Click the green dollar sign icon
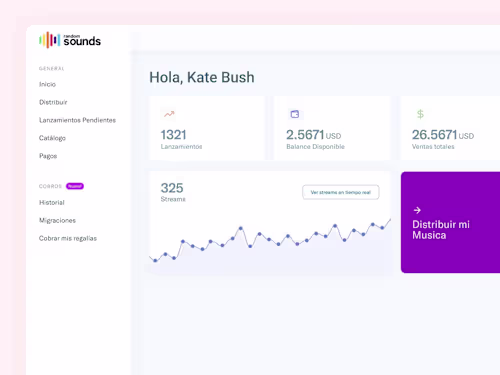Viewport: 500px width, 375px height. coord(420,114)
